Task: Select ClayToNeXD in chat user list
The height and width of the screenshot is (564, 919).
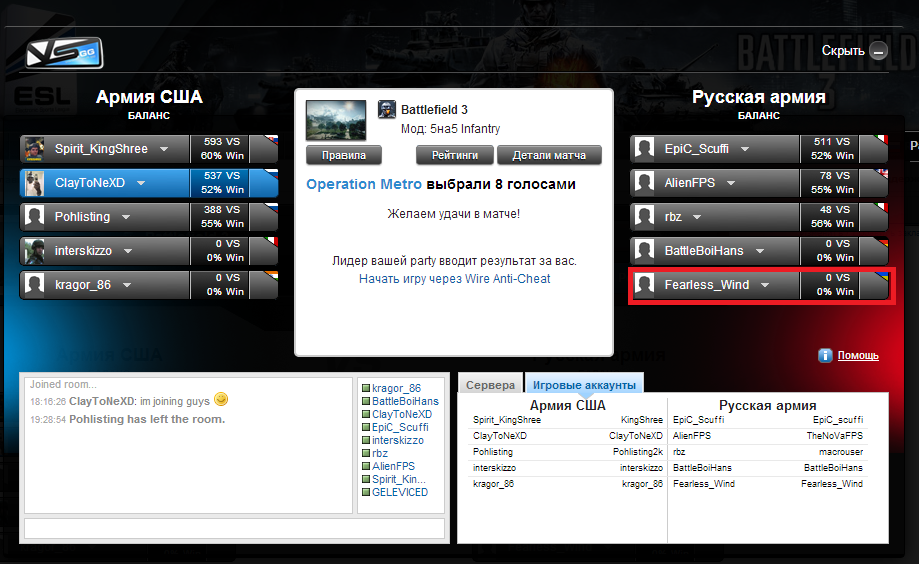Action: pyautogui.click(x=402, y=414)
